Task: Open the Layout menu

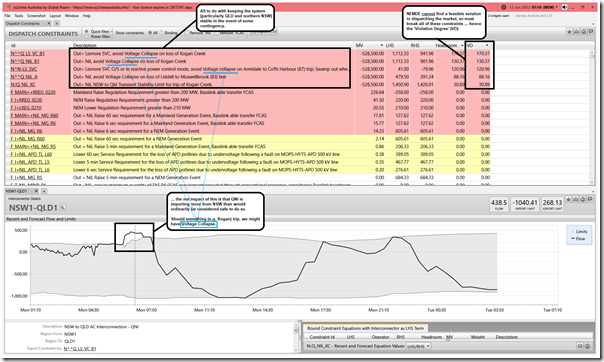Action: tap(55, 16)
